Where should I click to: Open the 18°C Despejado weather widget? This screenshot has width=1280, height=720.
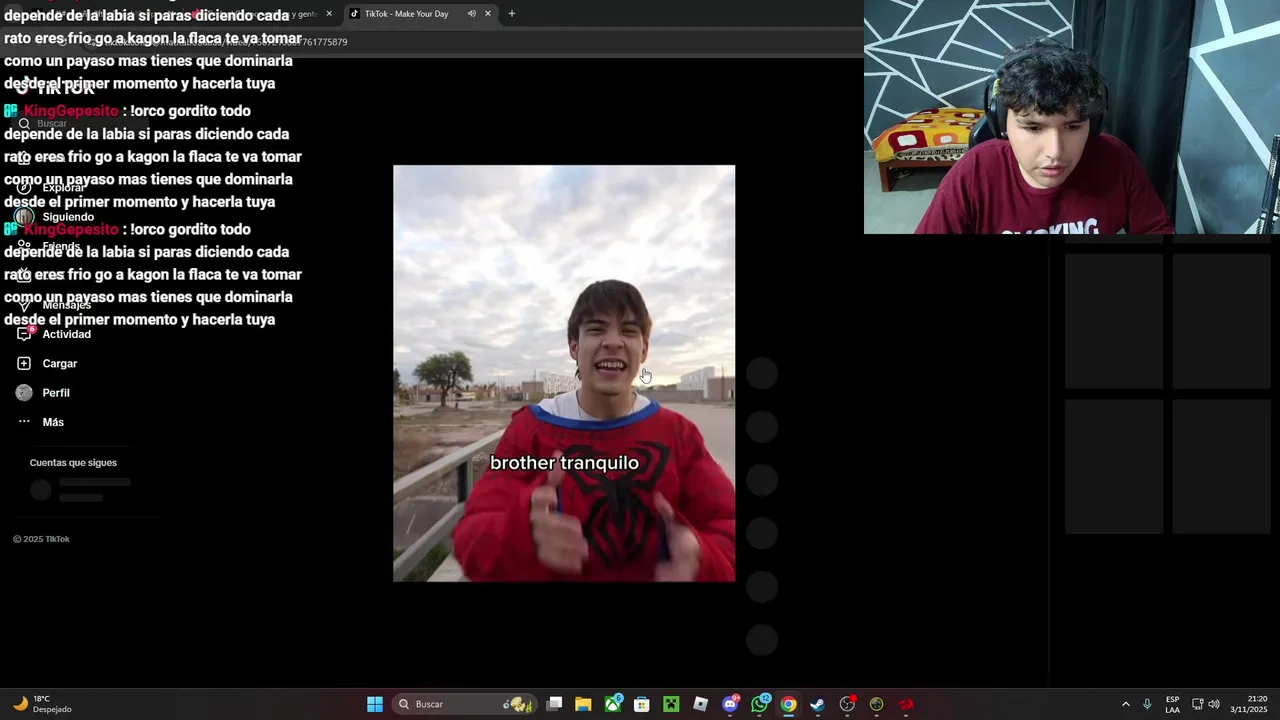coord(42,704)
